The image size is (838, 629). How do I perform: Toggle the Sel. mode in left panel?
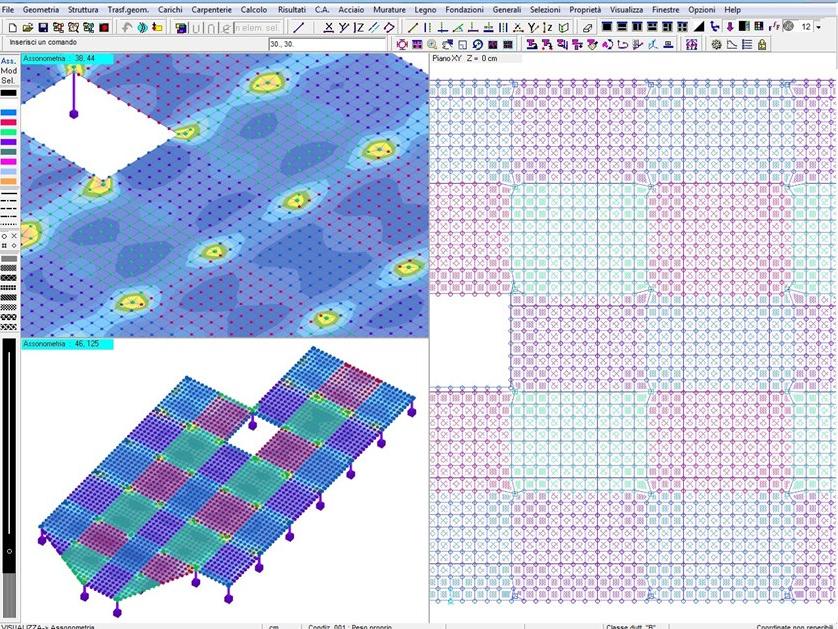coord(8,81)
